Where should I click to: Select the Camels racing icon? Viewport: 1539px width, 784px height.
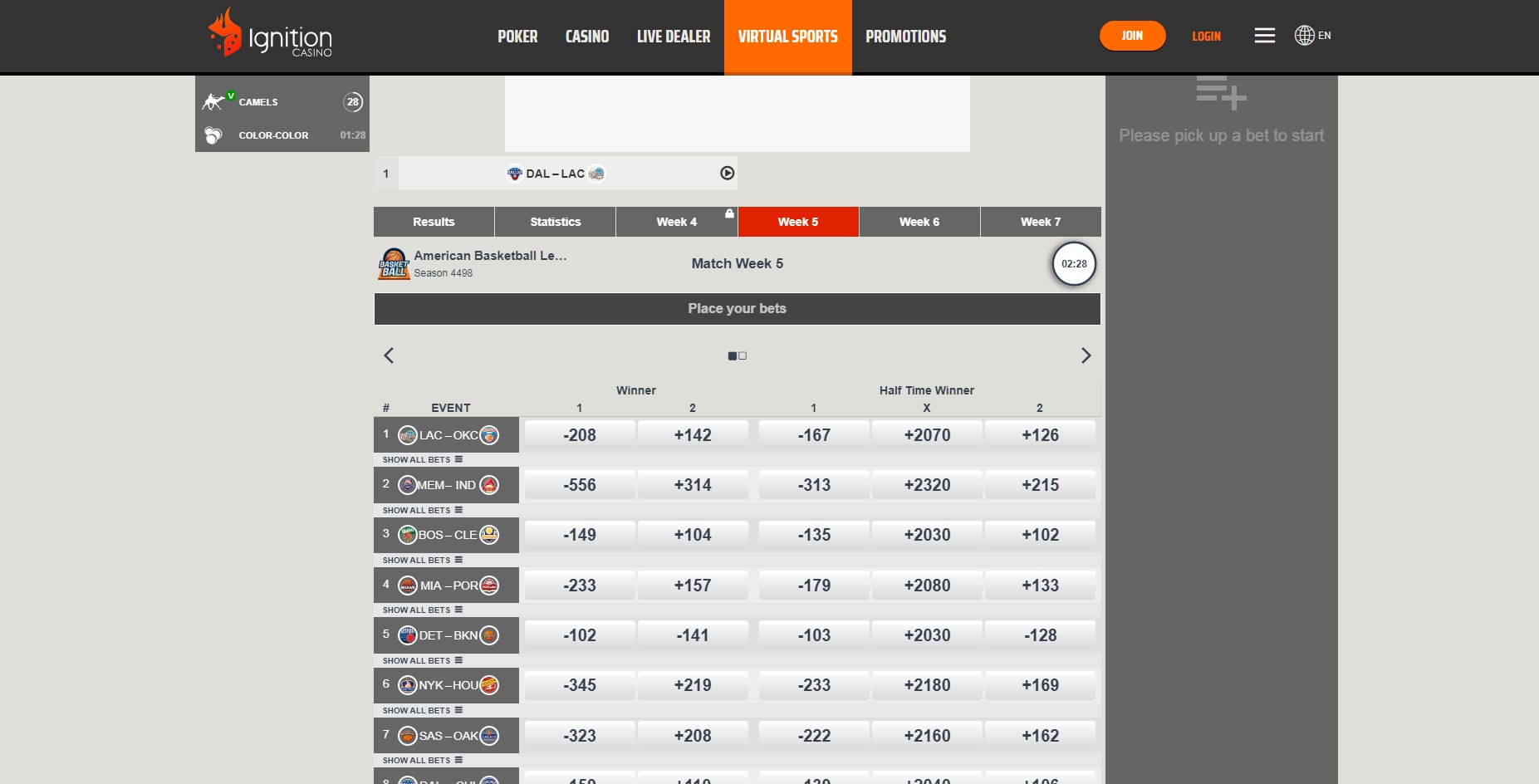pyautogui.click(x=214, y=101)
